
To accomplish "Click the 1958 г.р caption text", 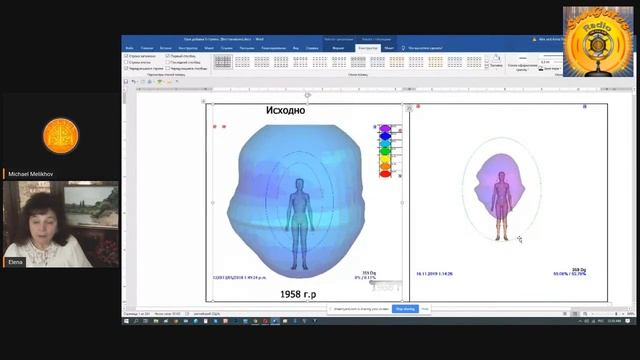I will tap(298, 294).
